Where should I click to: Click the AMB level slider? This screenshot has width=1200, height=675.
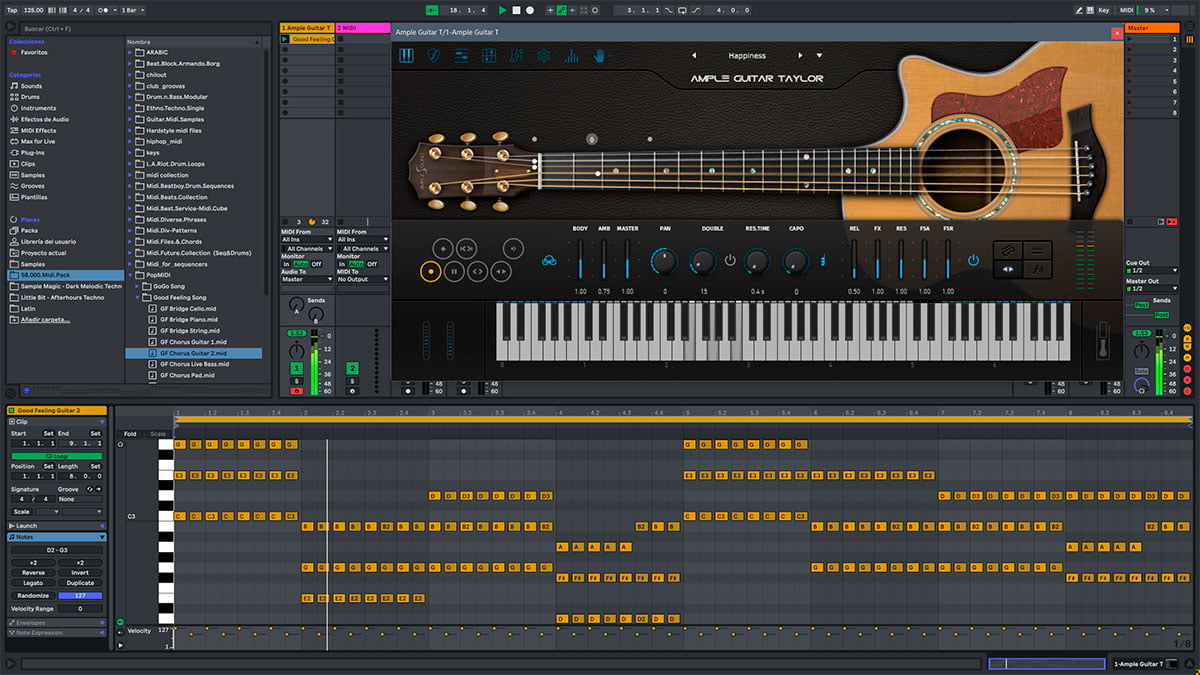click(x=604, y=259)
